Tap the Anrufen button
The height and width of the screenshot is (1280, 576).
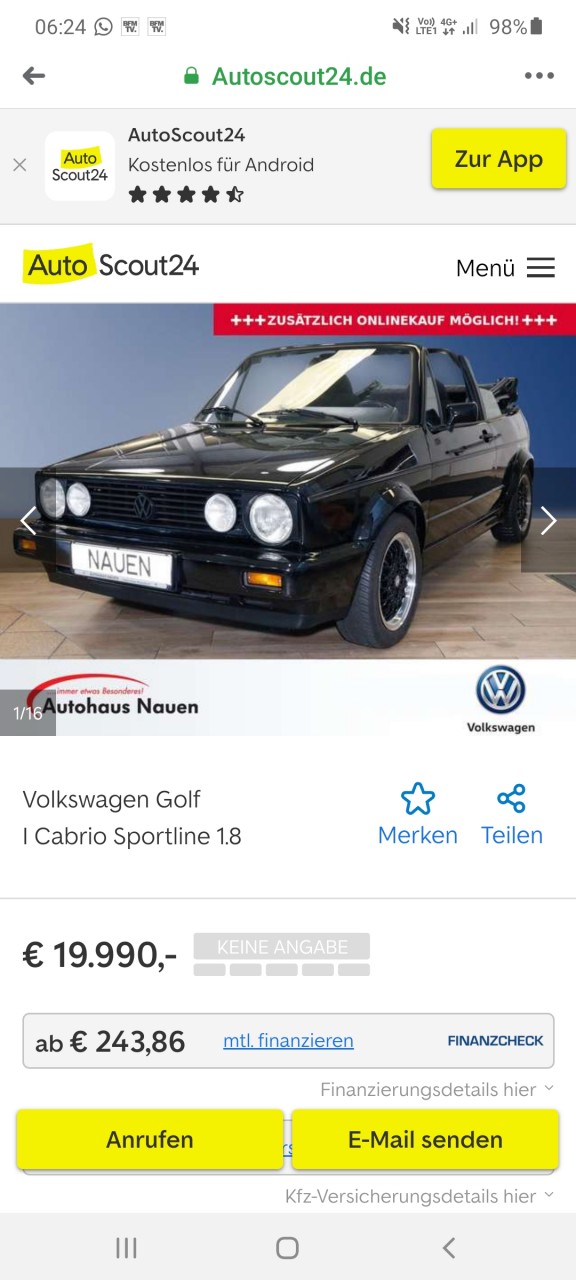[x=150, y=1139]
